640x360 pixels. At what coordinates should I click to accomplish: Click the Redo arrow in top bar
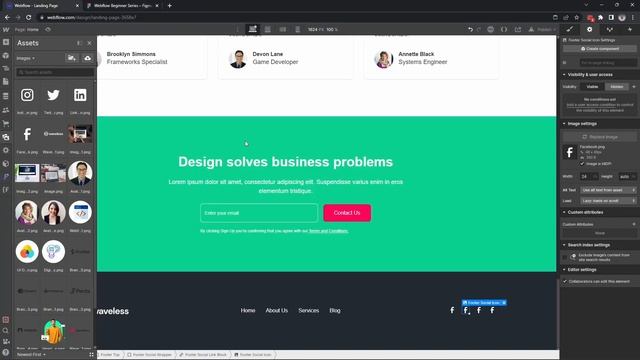479,29
